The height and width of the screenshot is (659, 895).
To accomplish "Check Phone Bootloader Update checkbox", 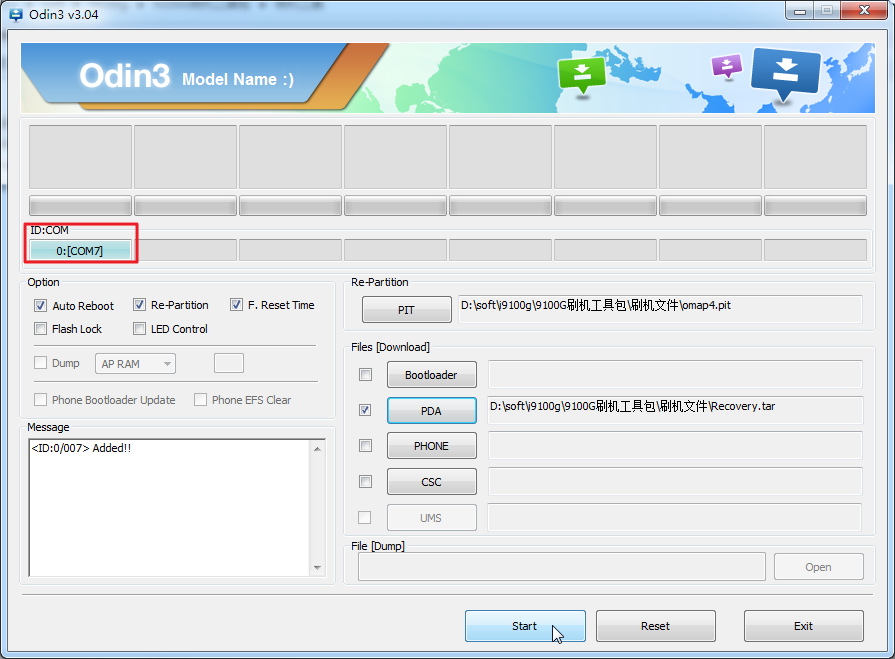I will pos(41,399).
